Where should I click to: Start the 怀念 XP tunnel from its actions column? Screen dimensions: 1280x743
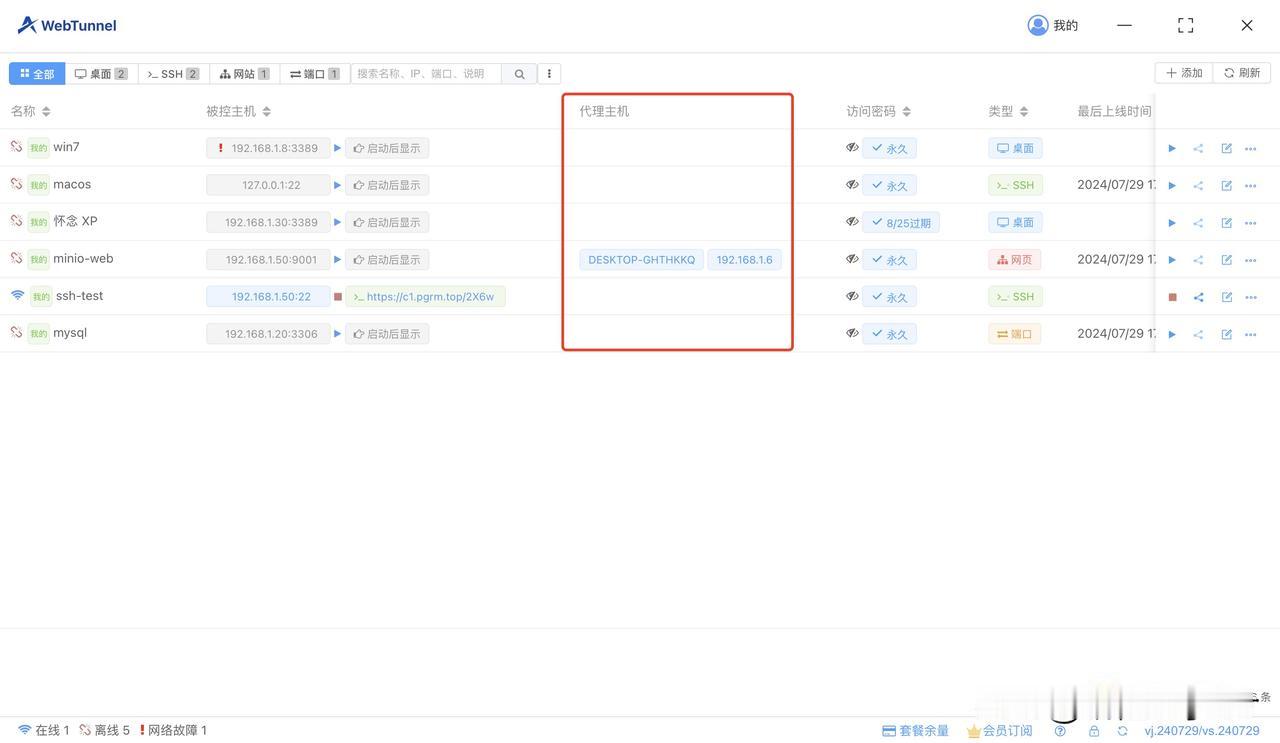click(1172, 223)
